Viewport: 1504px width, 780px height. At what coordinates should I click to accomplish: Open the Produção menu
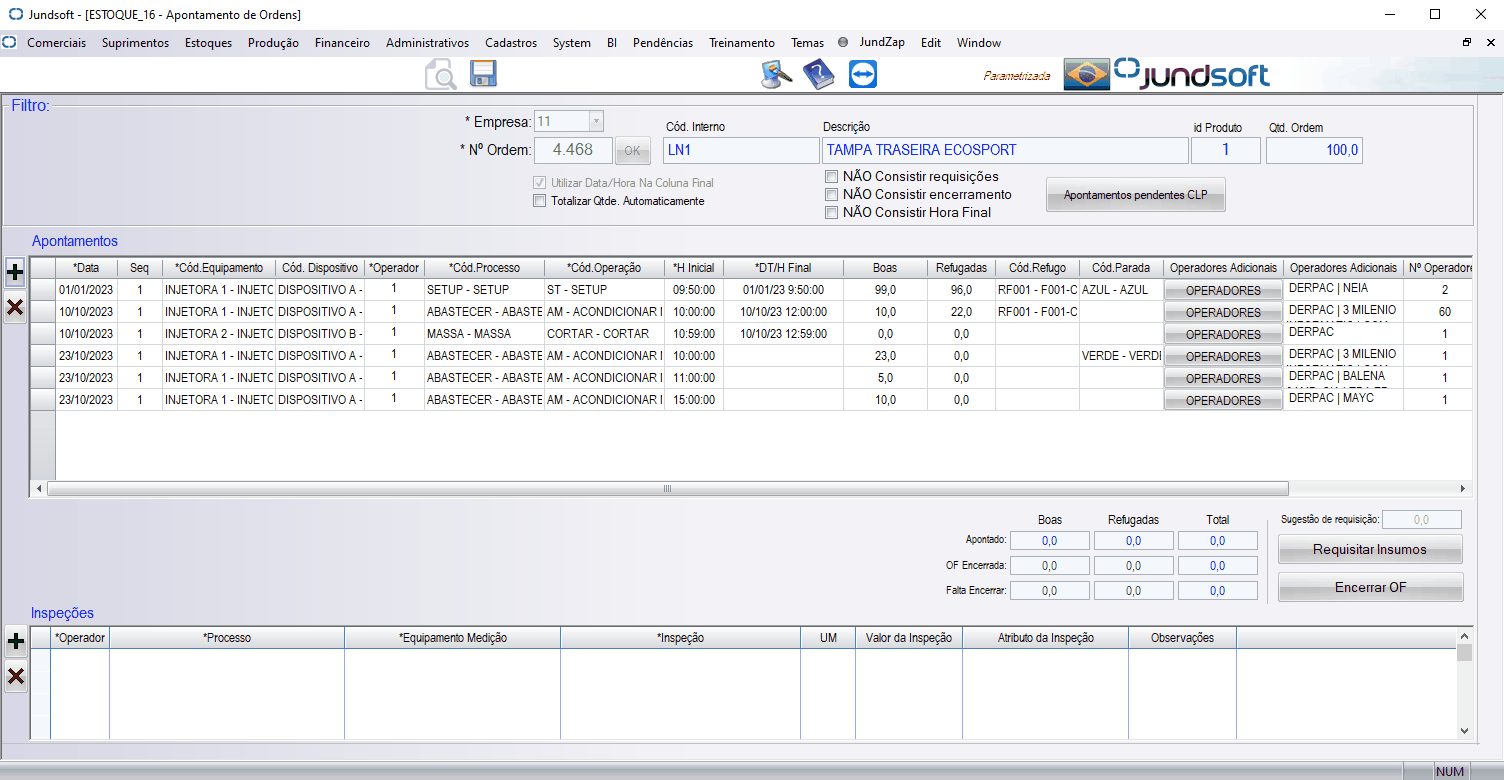click(273, 43)
